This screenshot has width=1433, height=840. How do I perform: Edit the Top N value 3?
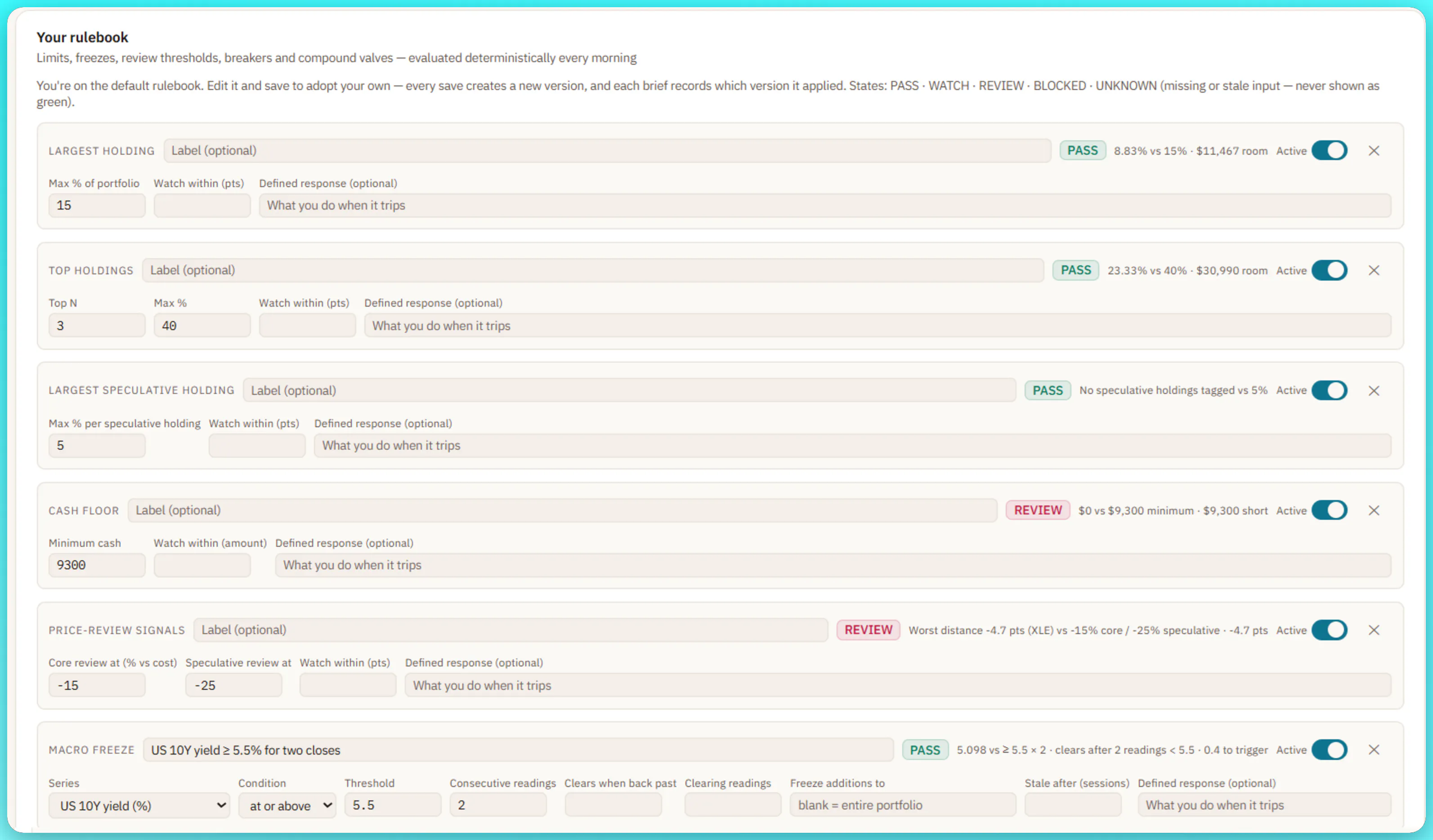coord(97,326)
